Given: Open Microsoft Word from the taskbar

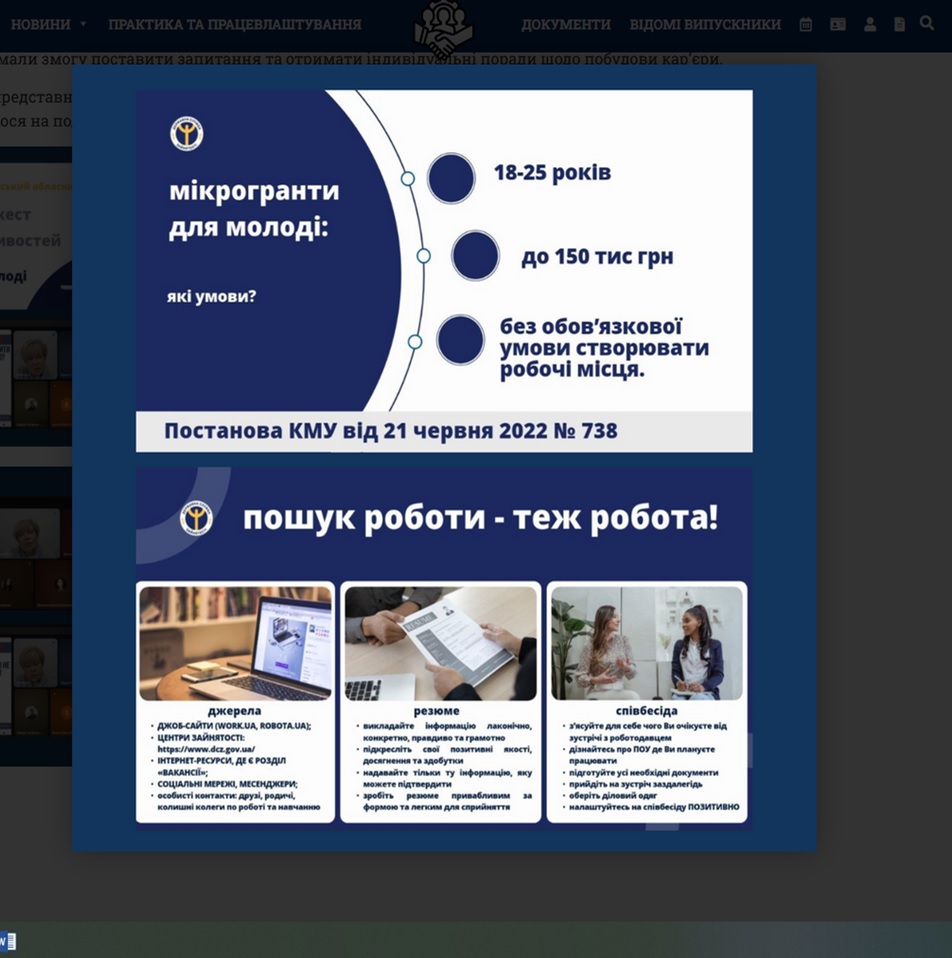Looking at the screenshot, I should tap(8, 941).
